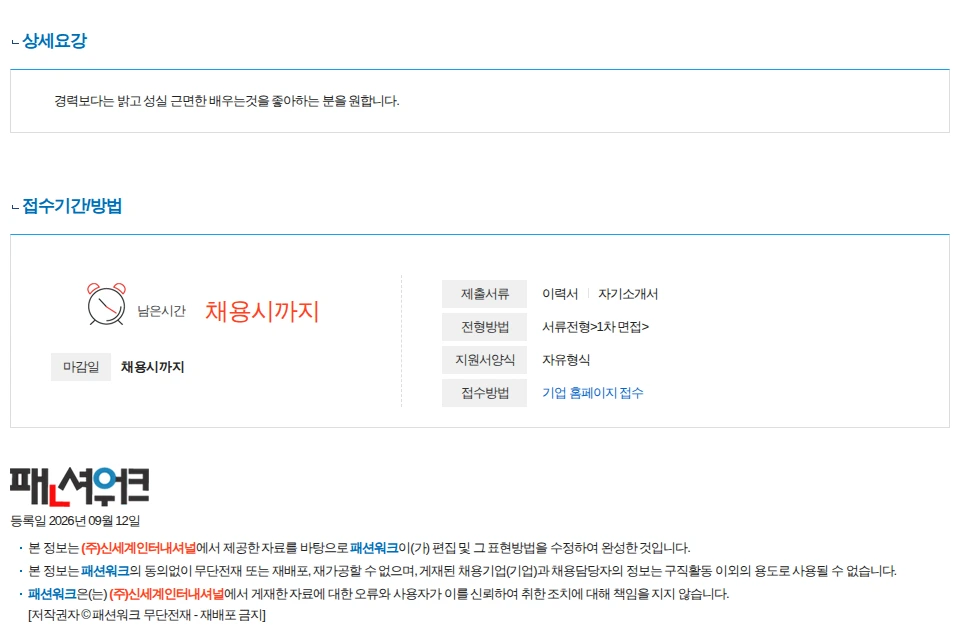Click the large red 채용시까지 text
This screenshot has width=960, height=641.
click(262, 311)
